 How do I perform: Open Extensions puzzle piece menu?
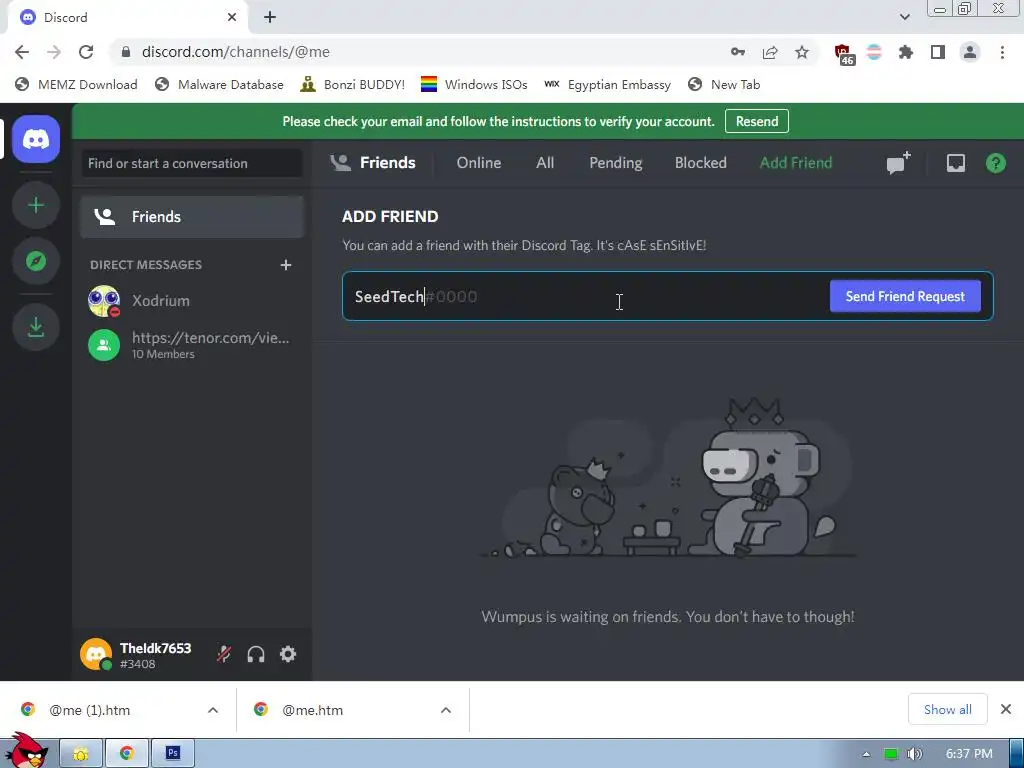pos(906,52)
